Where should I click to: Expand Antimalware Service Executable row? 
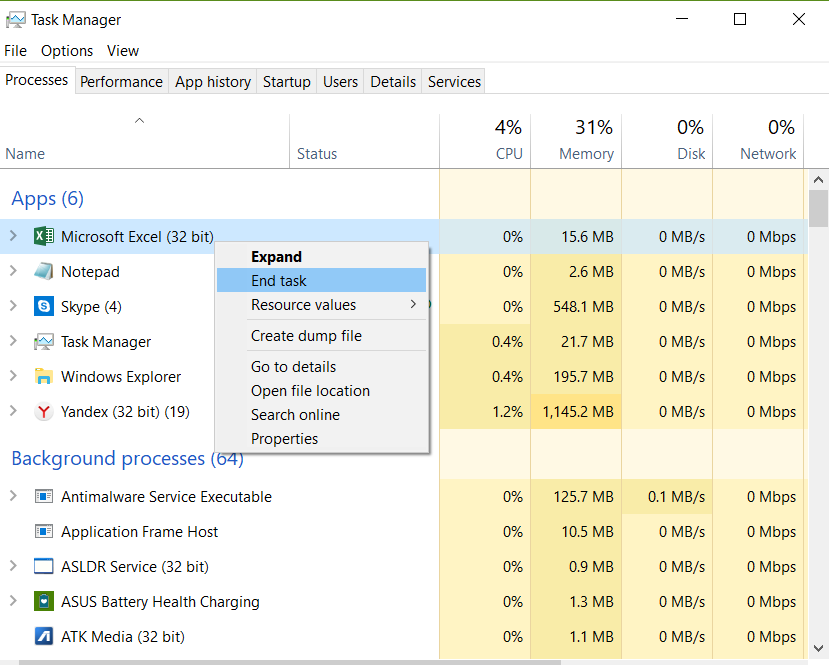pyautogui.click(x=13, y=496)
